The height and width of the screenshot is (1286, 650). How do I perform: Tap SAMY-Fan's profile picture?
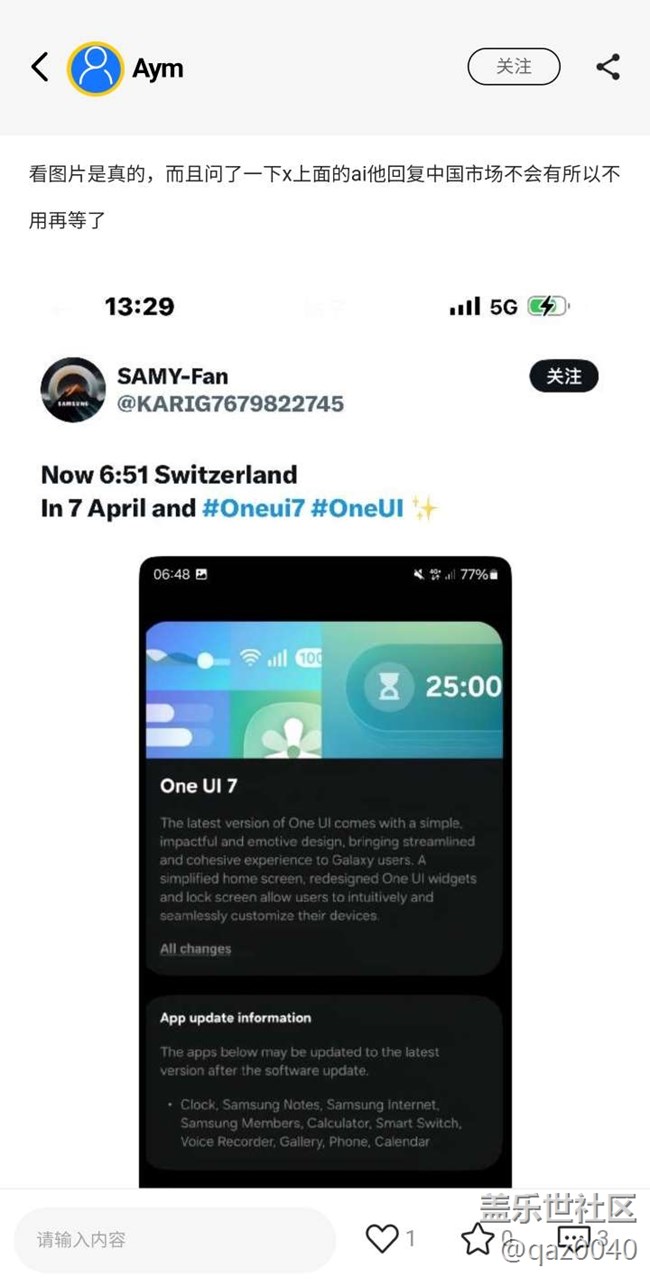(73, 390)
